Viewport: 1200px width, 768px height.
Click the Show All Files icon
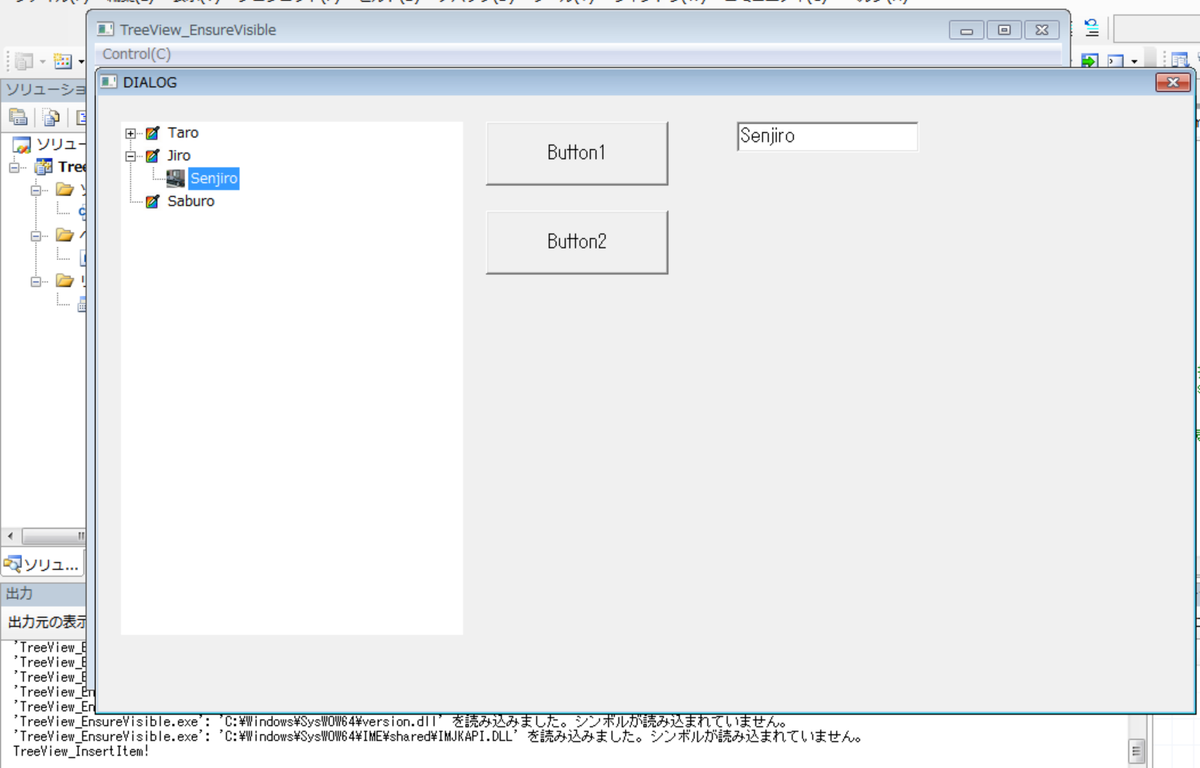click(50, 117)
